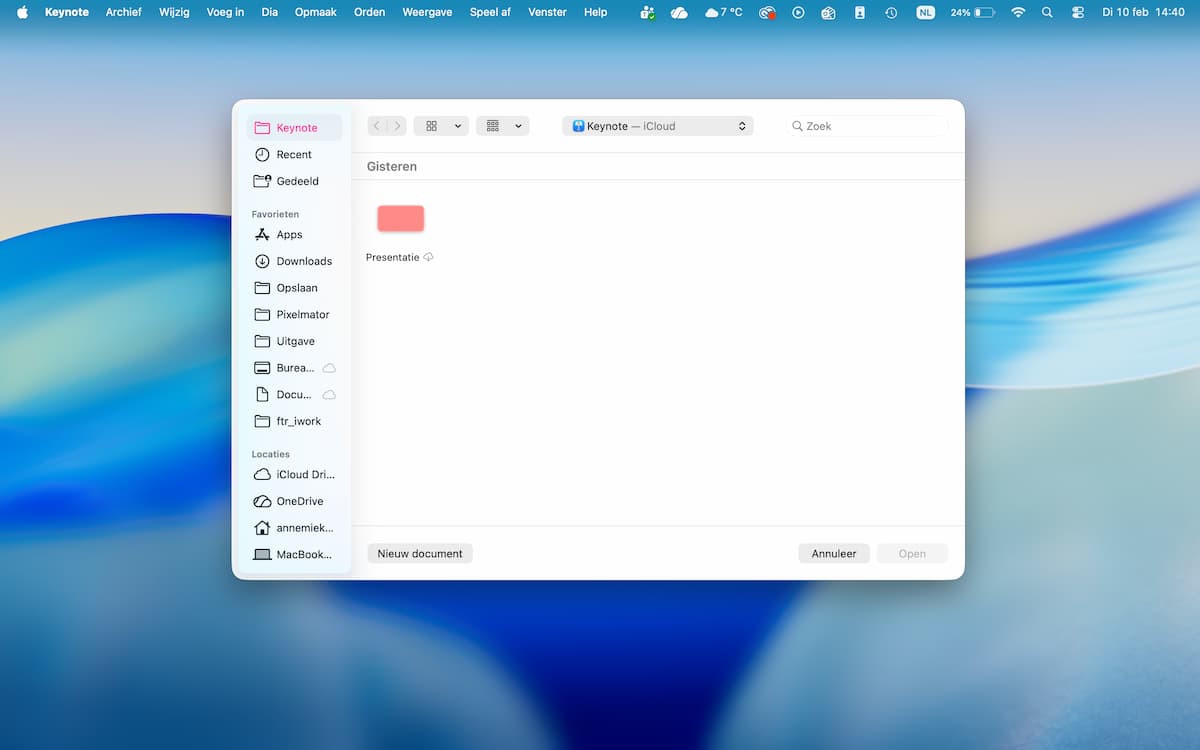Open the Downloads folder
Screen dimensions: 1200x750
[x=303, y=261]
